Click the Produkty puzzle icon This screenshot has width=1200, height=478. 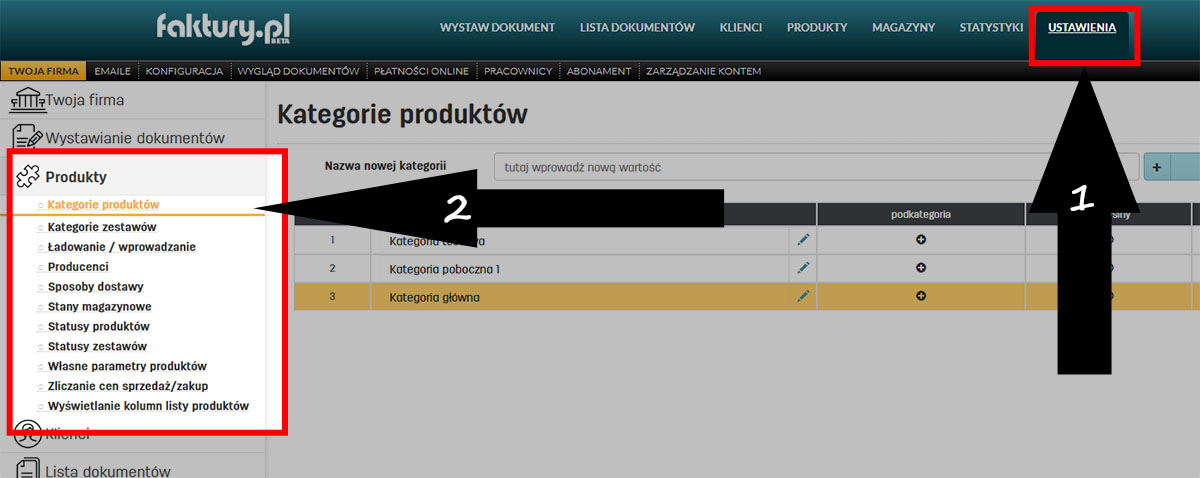29,176
